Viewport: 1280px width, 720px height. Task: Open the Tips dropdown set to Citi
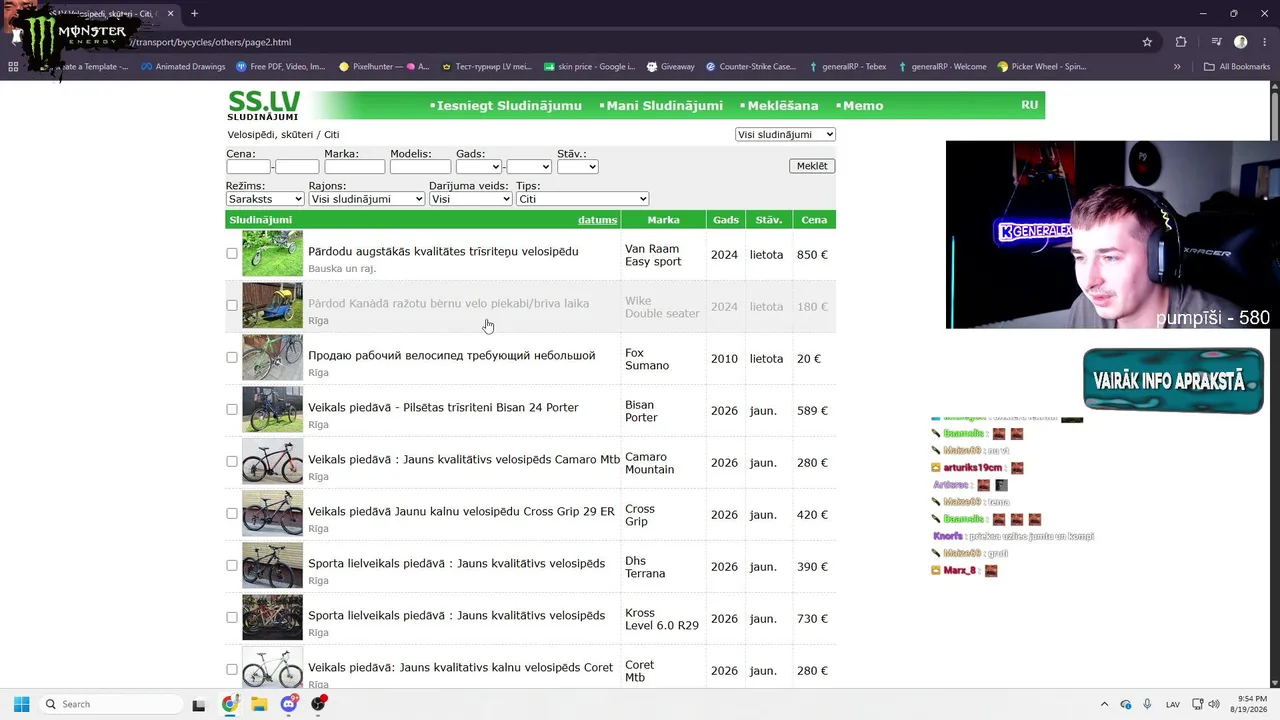coord(582,199)
